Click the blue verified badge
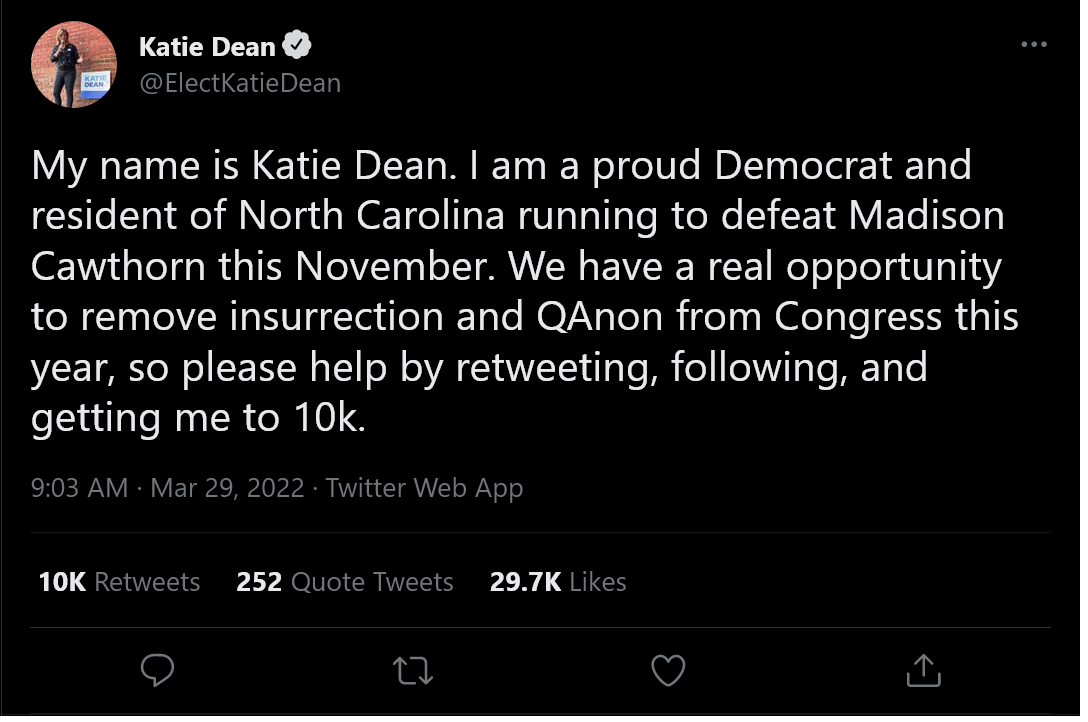Viewport: 1088px width, 722px height. click(x=297, y=45)
